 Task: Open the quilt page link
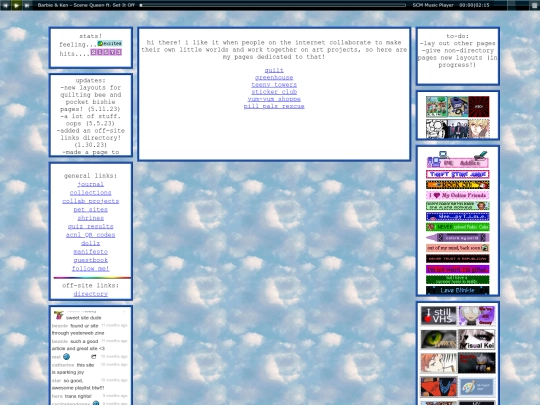click(274, 70)
